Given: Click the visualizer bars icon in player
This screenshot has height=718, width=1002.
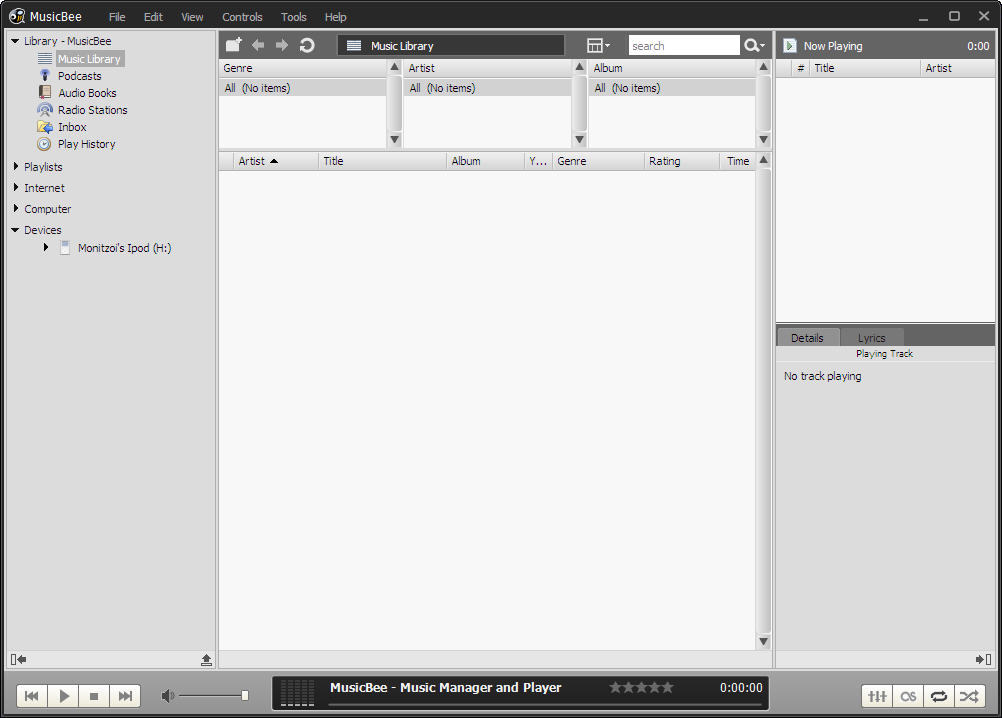Looking at the screenshot, I should pos(298,693).
